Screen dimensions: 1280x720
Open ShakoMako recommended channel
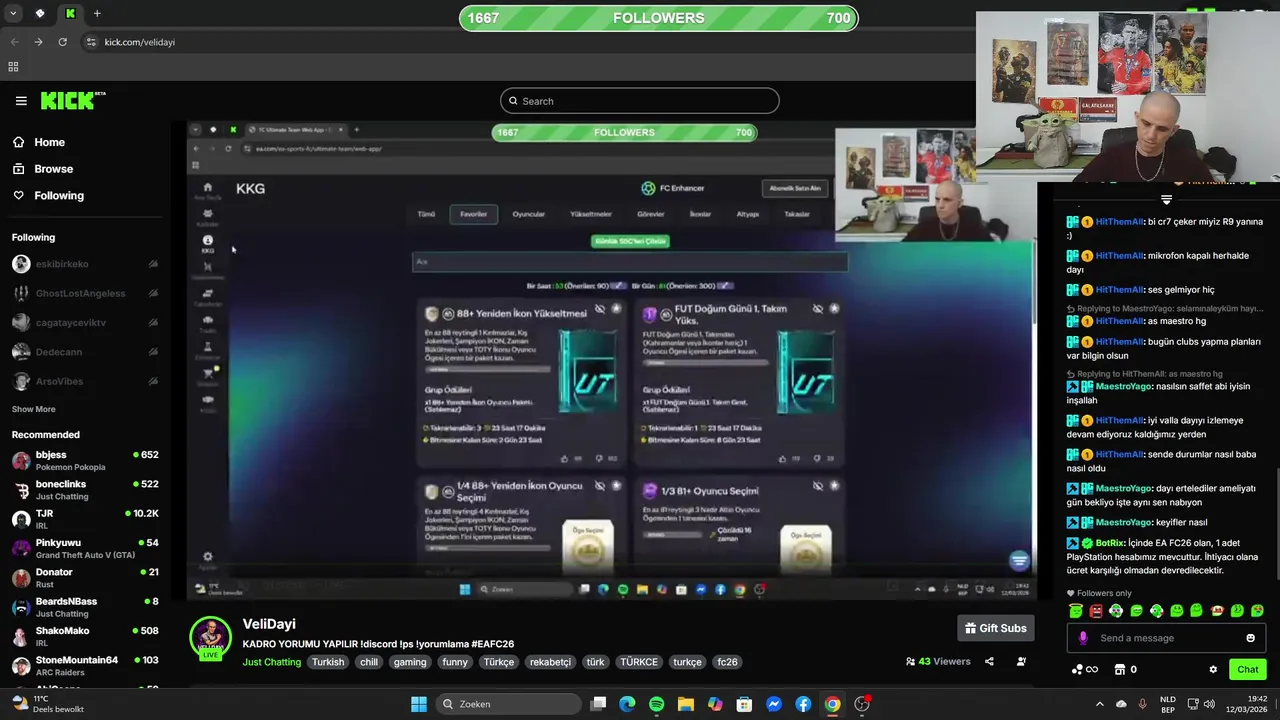(85, 636)
